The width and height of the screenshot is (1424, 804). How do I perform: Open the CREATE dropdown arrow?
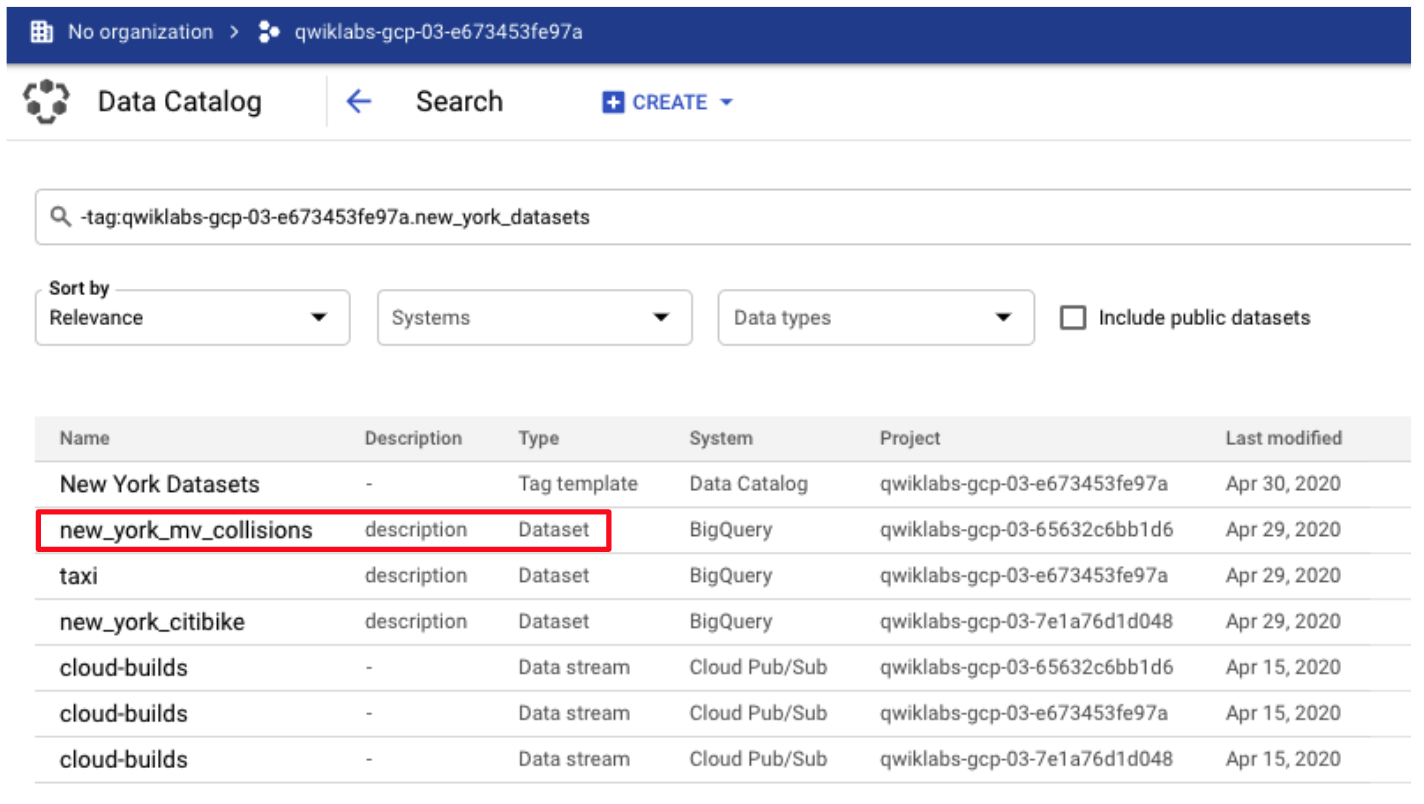(x=727, y=102)
